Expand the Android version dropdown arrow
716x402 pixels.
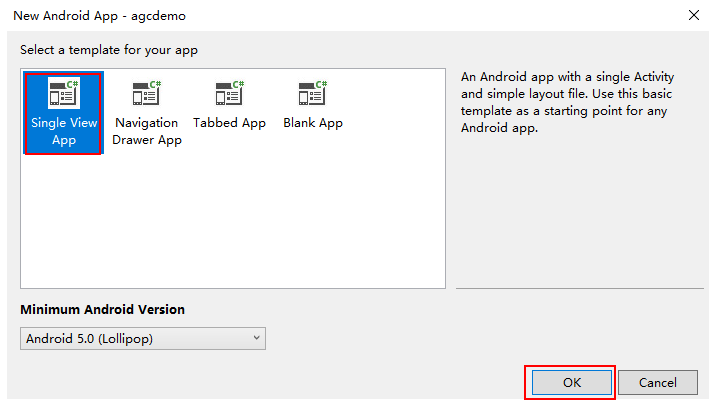(256, 338)
